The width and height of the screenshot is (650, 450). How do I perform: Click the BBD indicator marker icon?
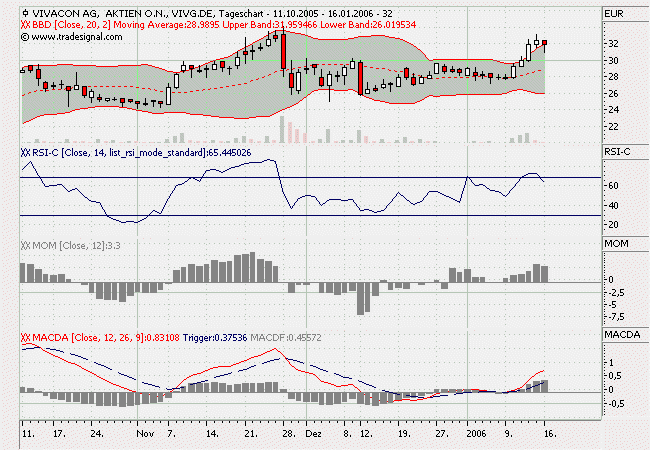pyautogui.click(x=25, y=25)
